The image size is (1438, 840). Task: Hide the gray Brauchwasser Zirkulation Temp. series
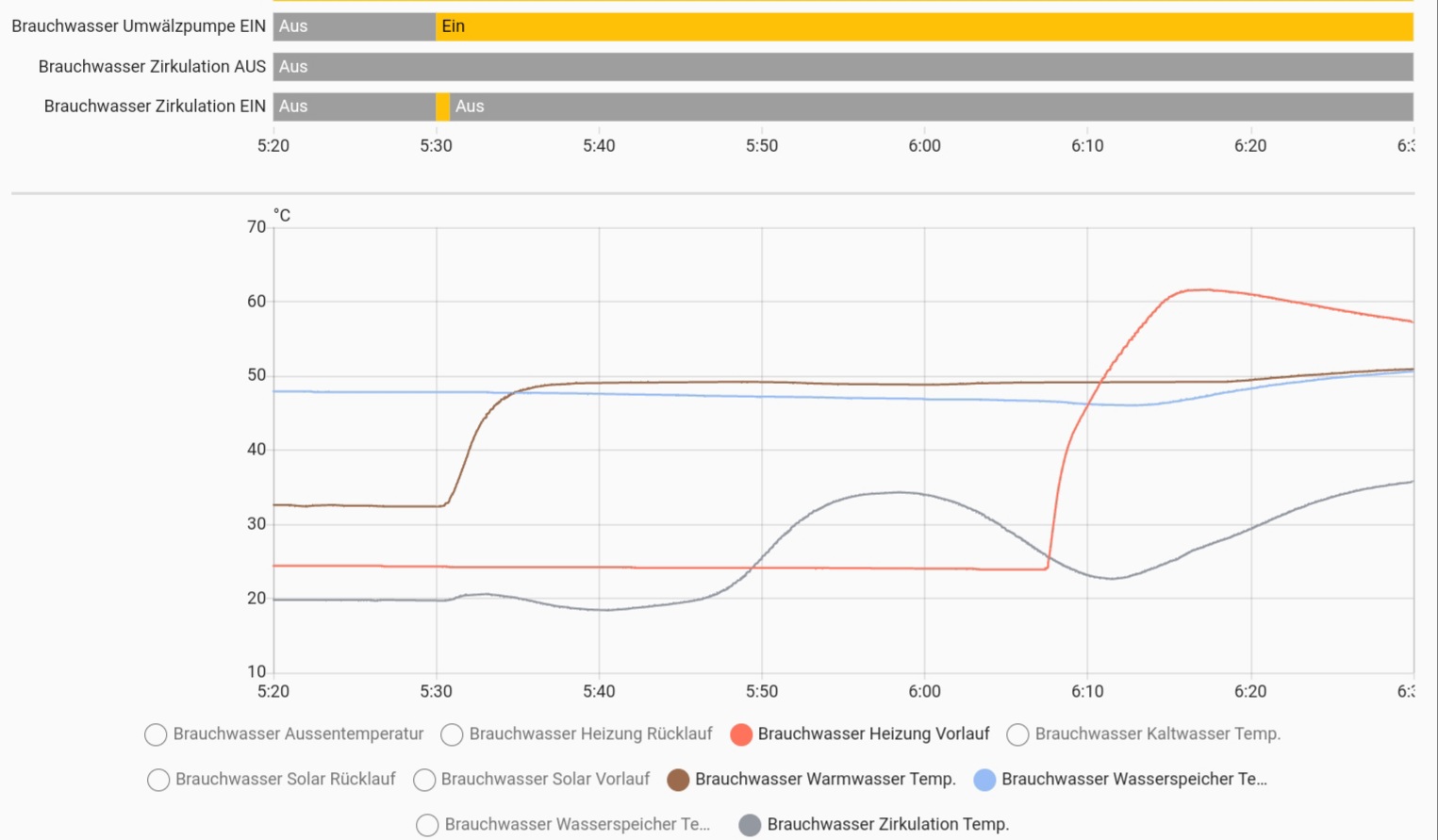(873, 825)
